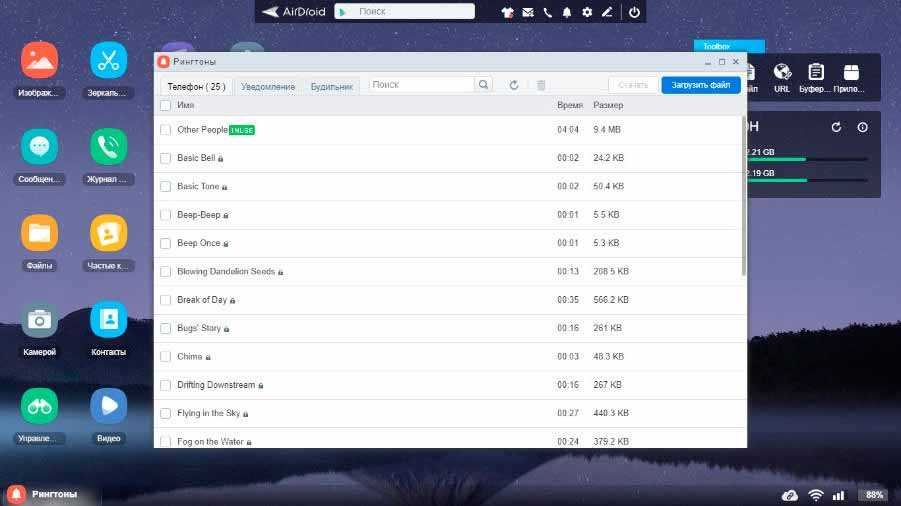This screenshot has width=901, height=506.
Task: Open the Files folder icon
Action: [x=40, y=233]
